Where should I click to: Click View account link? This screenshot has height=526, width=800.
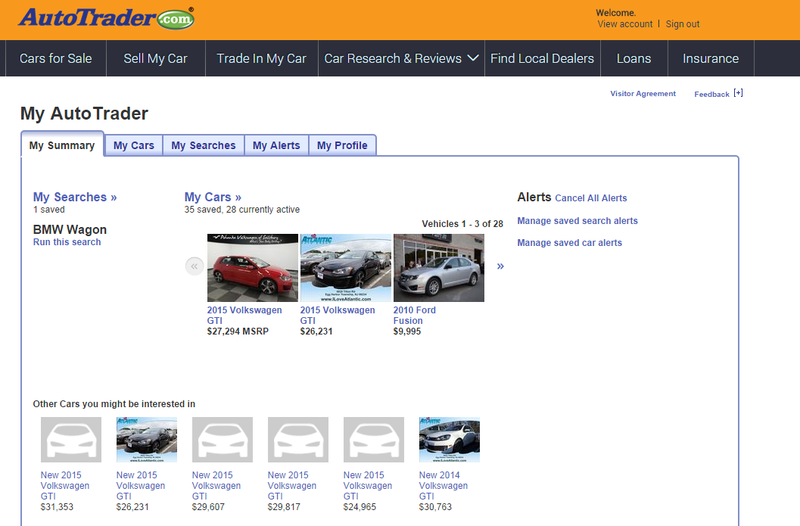pos(625,24)
